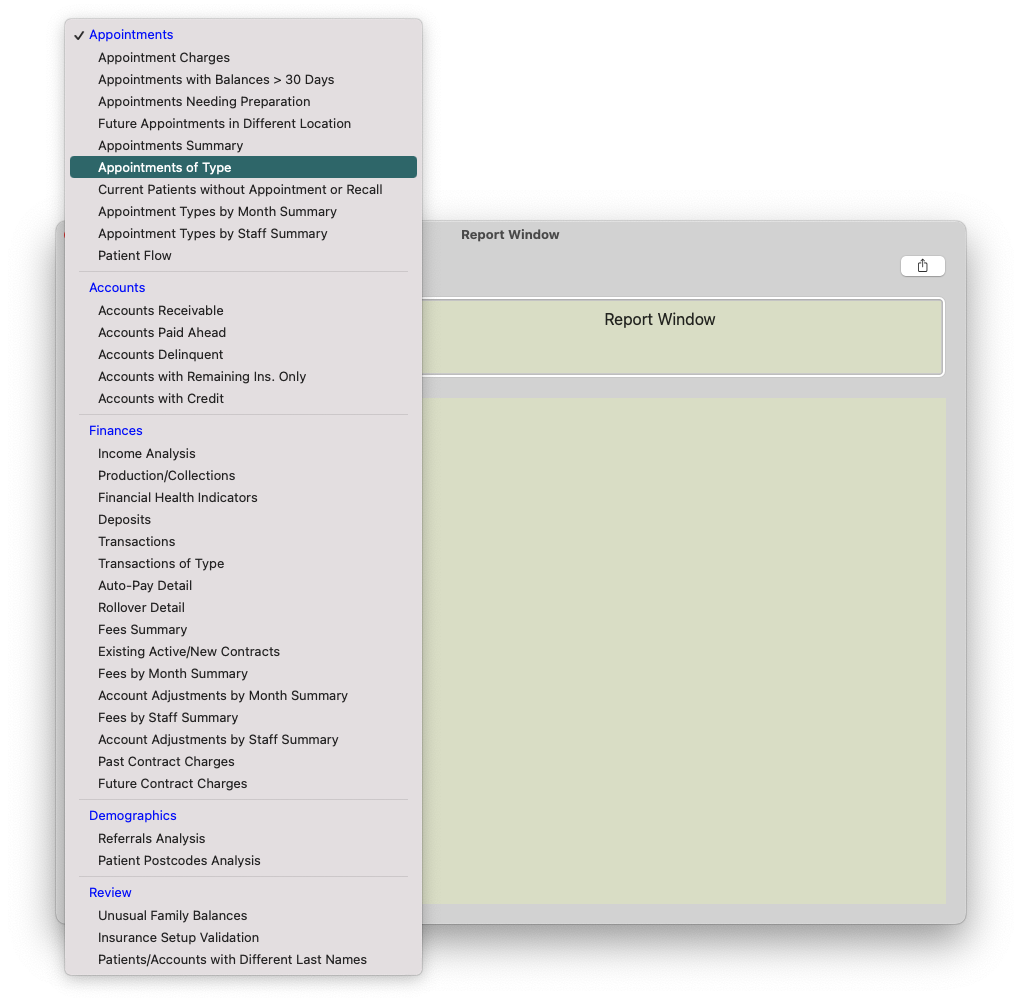
Task: Click the Report Window heading panel
Action: point(682,337)
